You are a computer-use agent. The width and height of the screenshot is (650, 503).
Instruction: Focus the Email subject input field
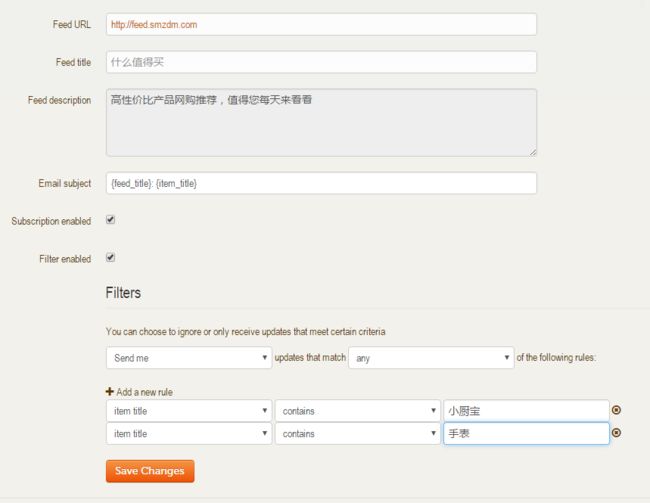[x=321, y=183]
